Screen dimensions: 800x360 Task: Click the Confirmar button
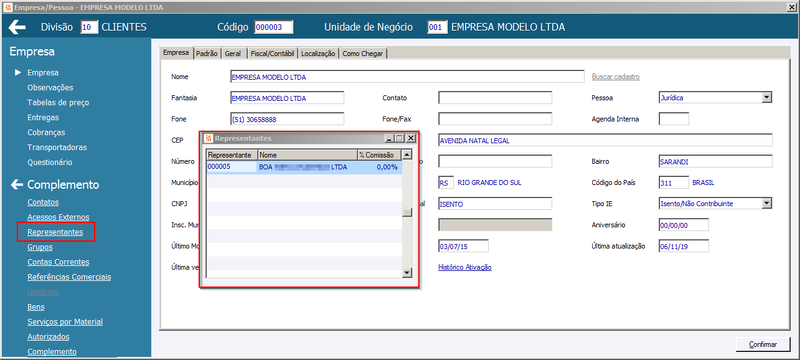763,344
